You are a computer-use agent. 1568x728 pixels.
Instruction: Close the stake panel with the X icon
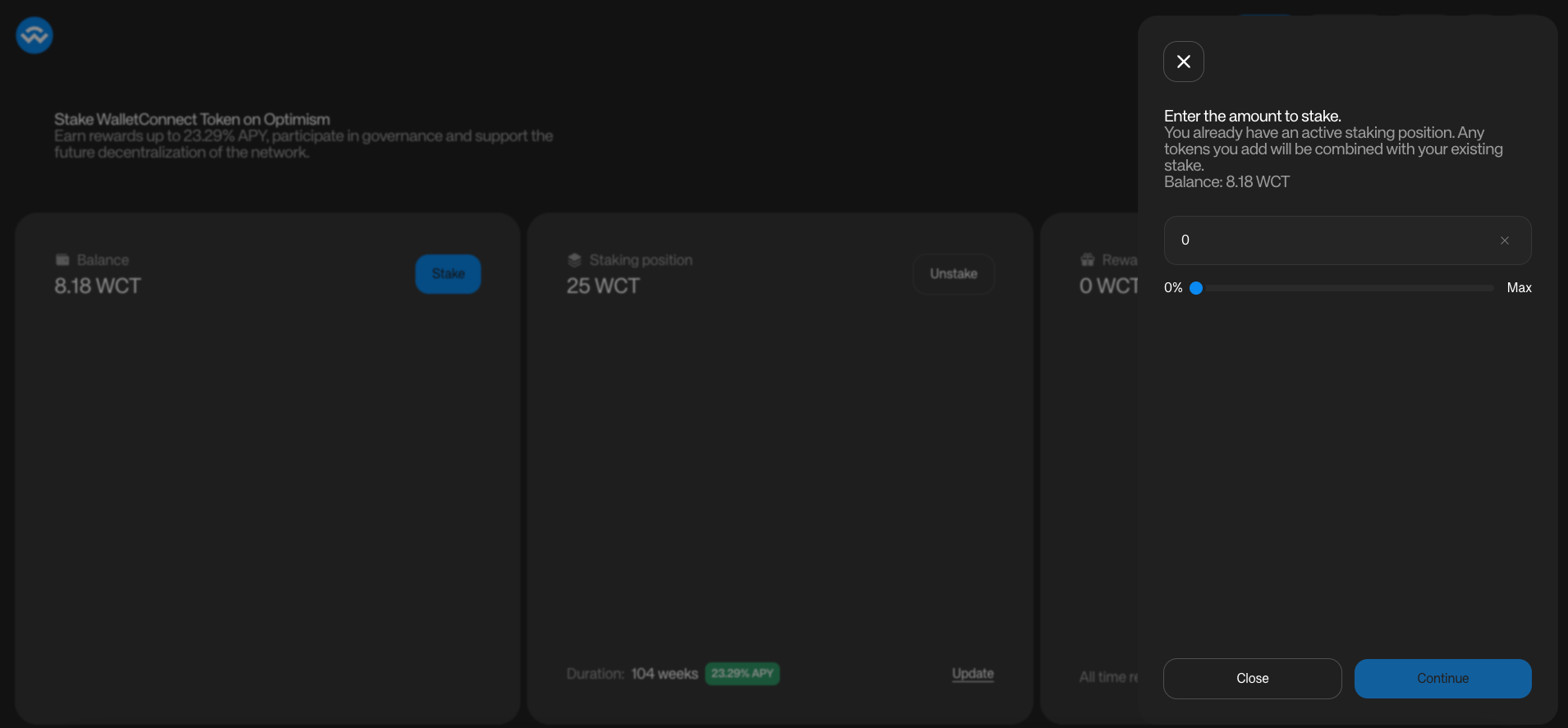[1183, 62]
